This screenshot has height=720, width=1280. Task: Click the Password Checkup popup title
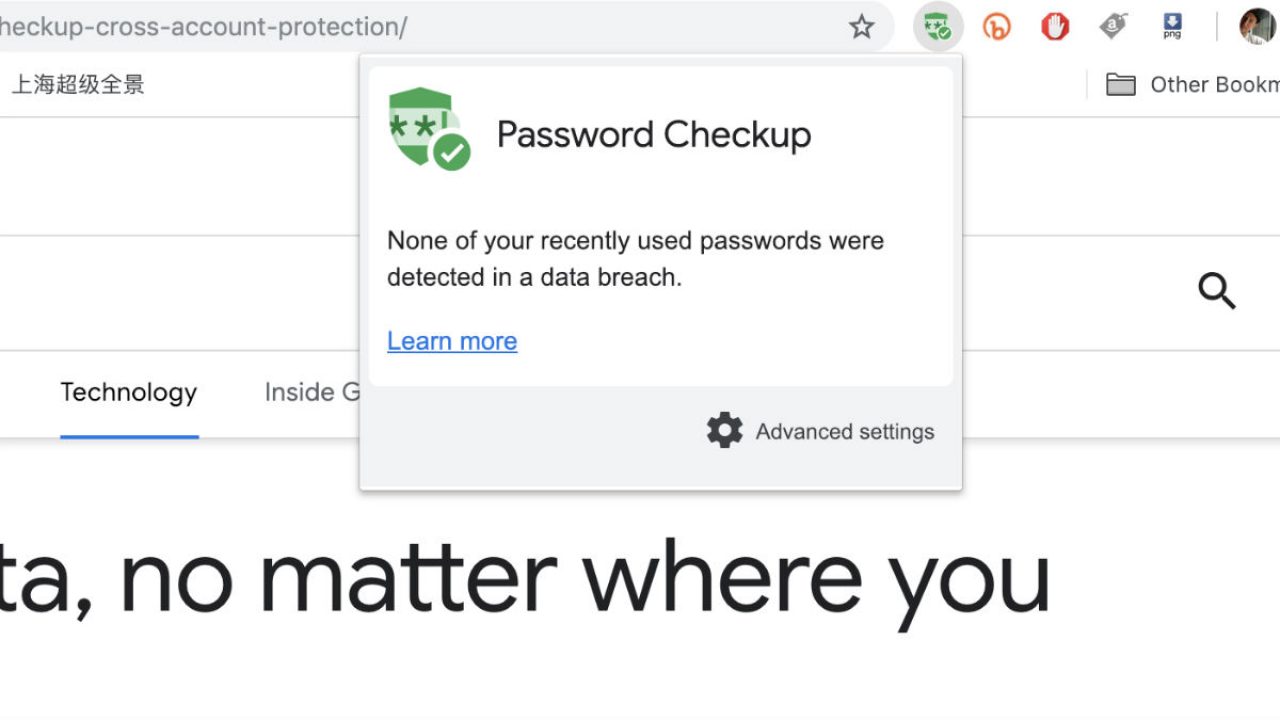pos(654,135)
